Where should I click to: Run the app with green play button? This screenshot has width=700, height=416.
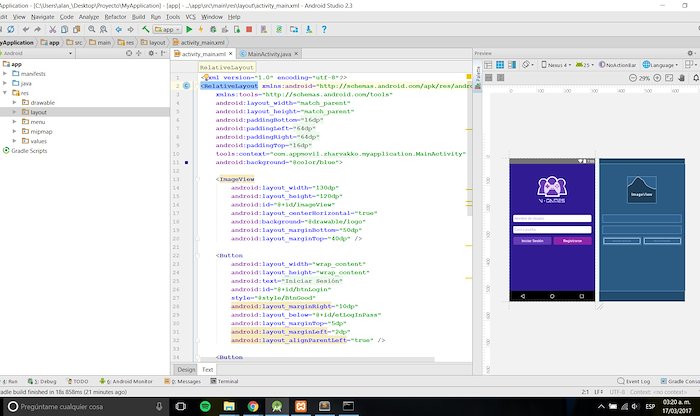[189, 29]
